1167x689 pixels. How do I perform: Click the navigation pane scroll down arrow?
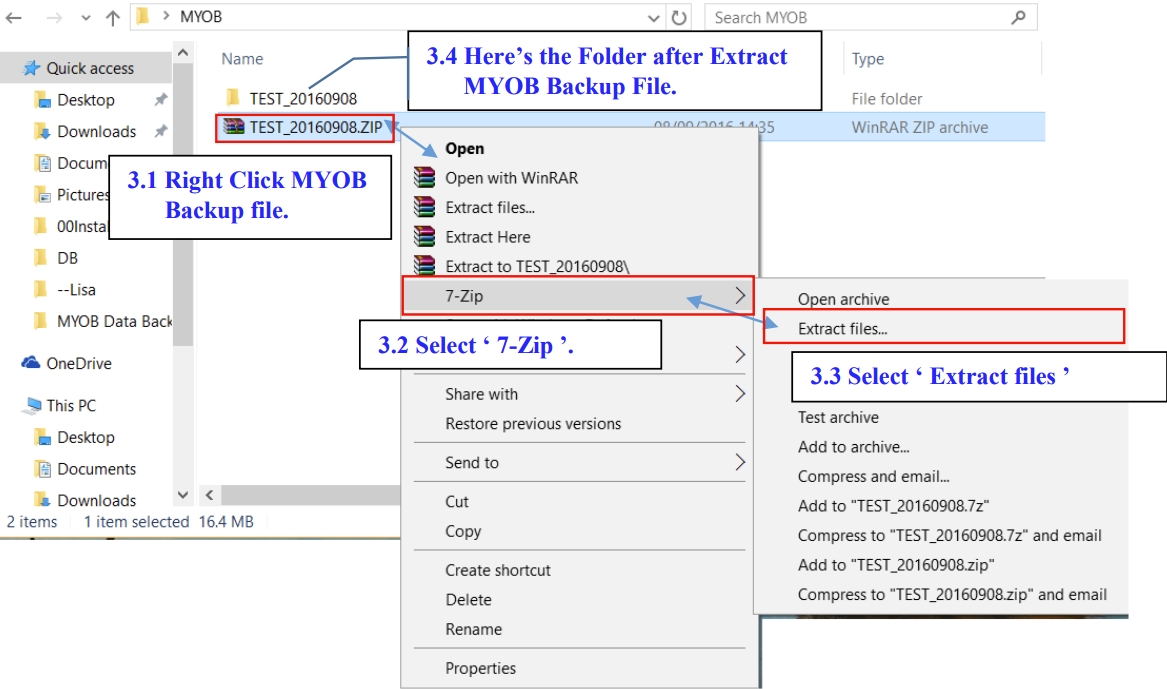coord(183,495)
